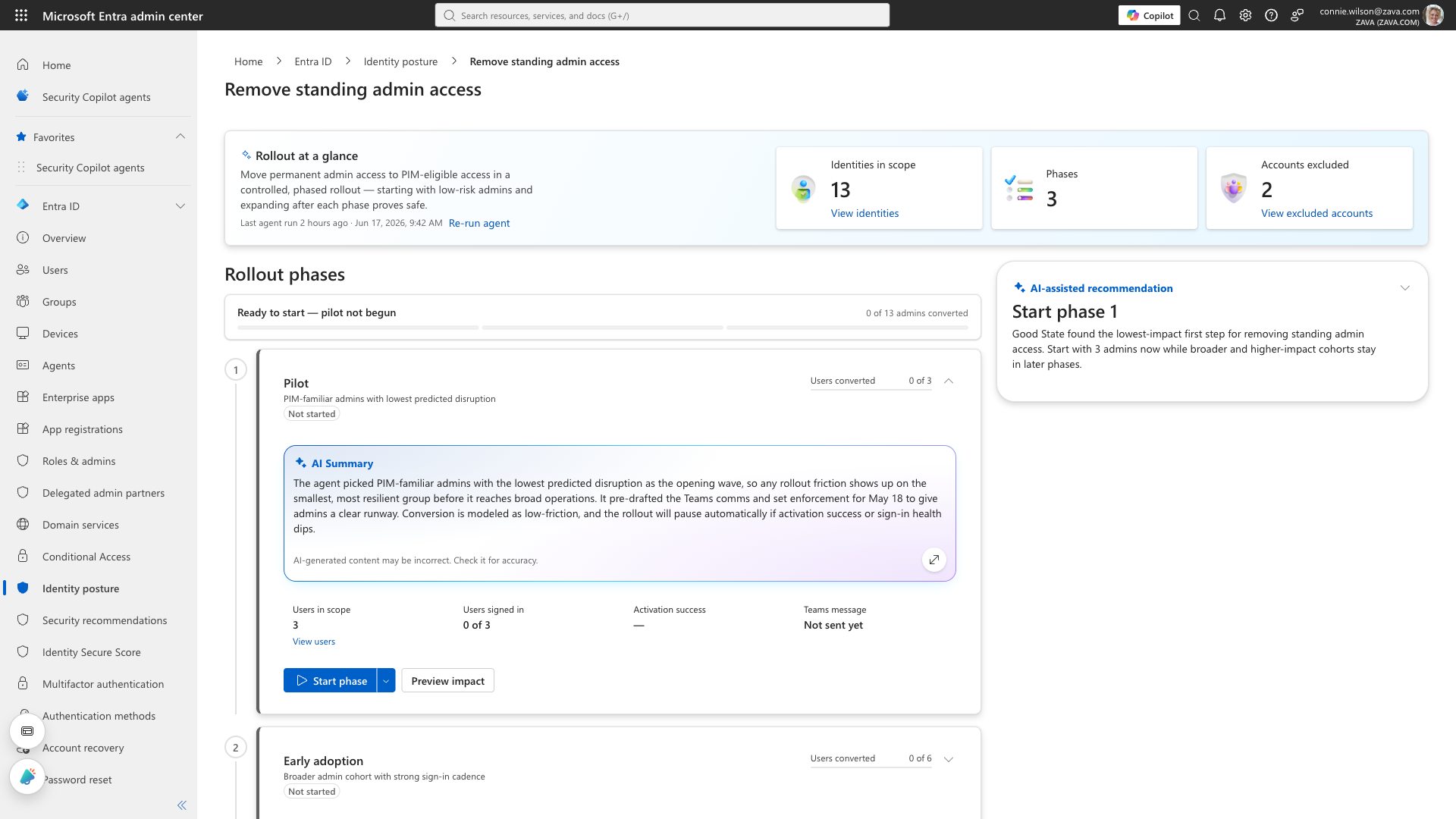Image resolution: width=1456 pixels, height=819 pixels.
Task: Click the Accounts excluded shield icon
Action: (x=1234, y=188)
